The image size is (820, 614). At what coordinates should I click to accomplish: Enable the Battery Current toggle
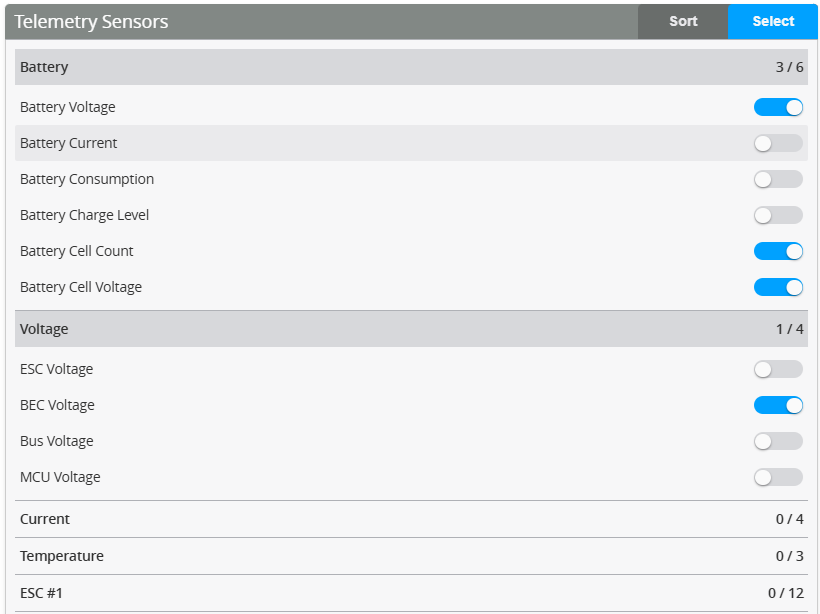coord(778,143)
